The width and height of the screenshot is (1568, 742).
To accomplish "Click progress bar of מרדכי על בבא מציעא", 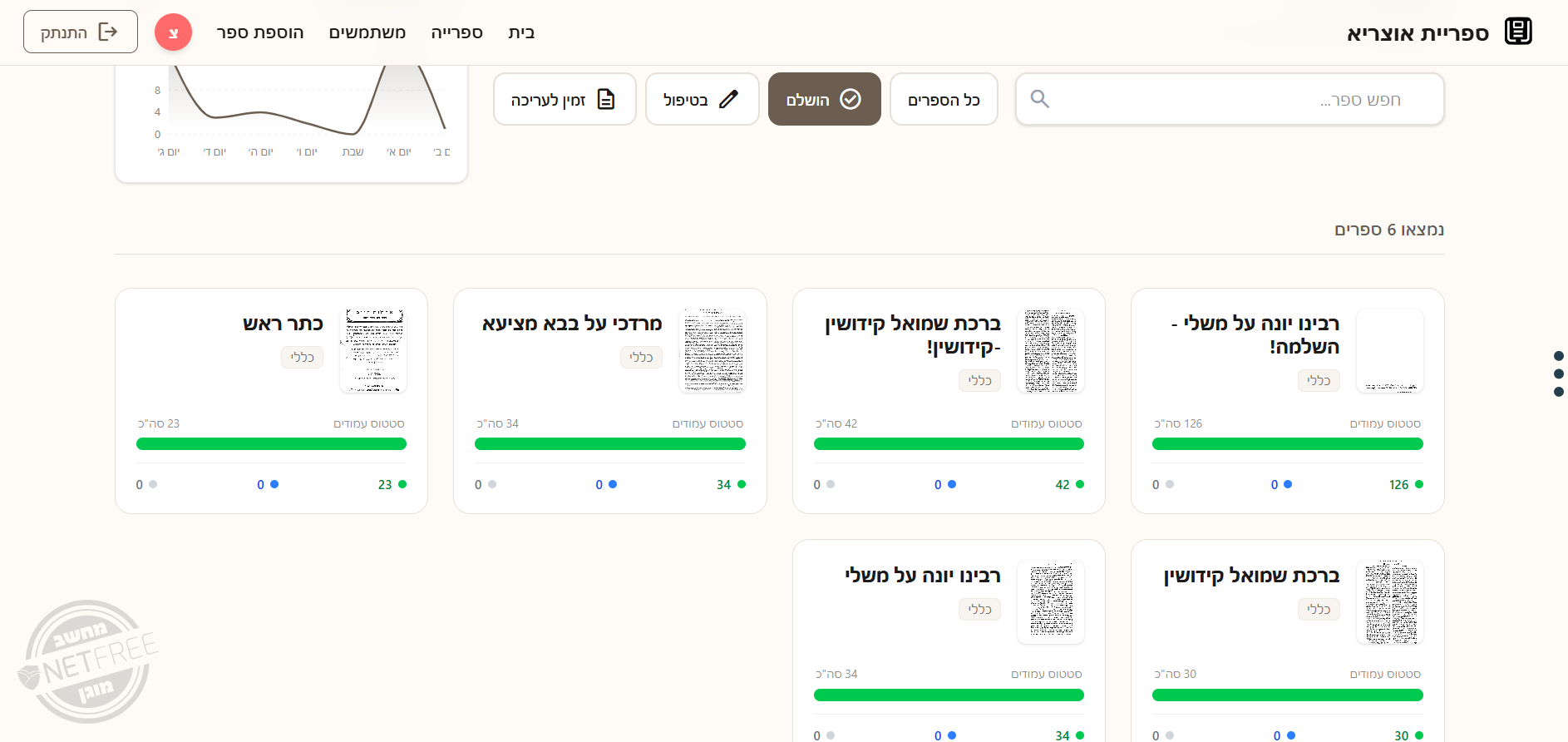I will click(x=609, y=444).
